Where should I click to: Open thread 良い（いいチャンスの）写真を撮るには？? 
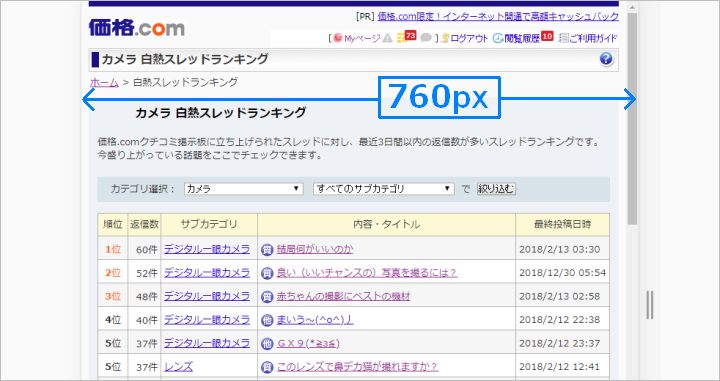click(x=367, y=273)
